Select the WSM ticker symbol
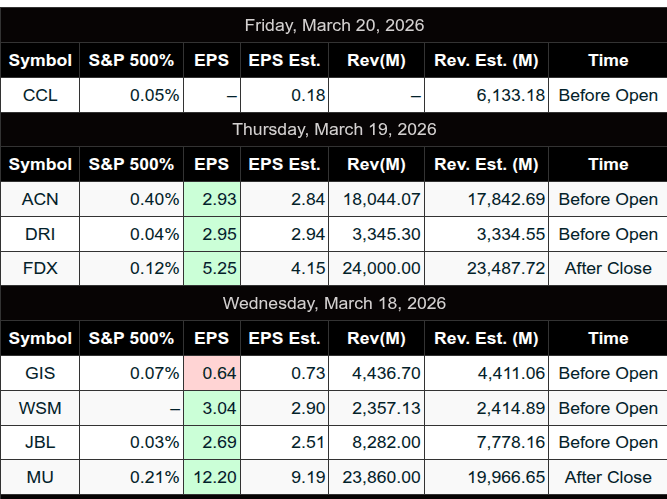667x499 pixels. tap(40, 408)
